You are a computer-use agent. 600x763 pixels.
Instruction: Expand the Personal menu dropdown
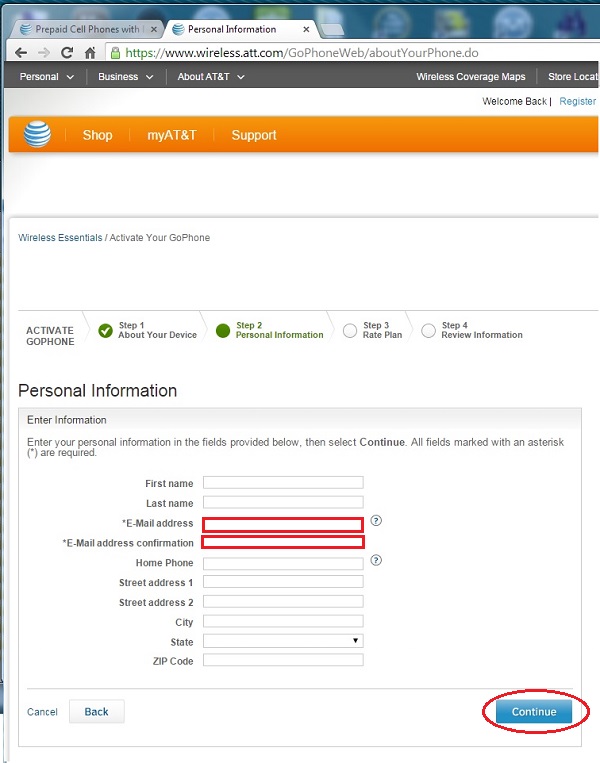click(47, 77)
